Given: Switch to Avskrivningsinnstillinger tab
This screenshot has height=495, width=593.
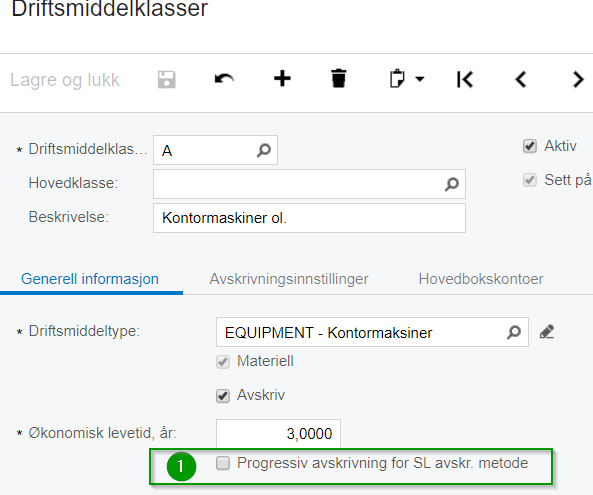Looking at the screenshot, I should [x=289, y=279].
